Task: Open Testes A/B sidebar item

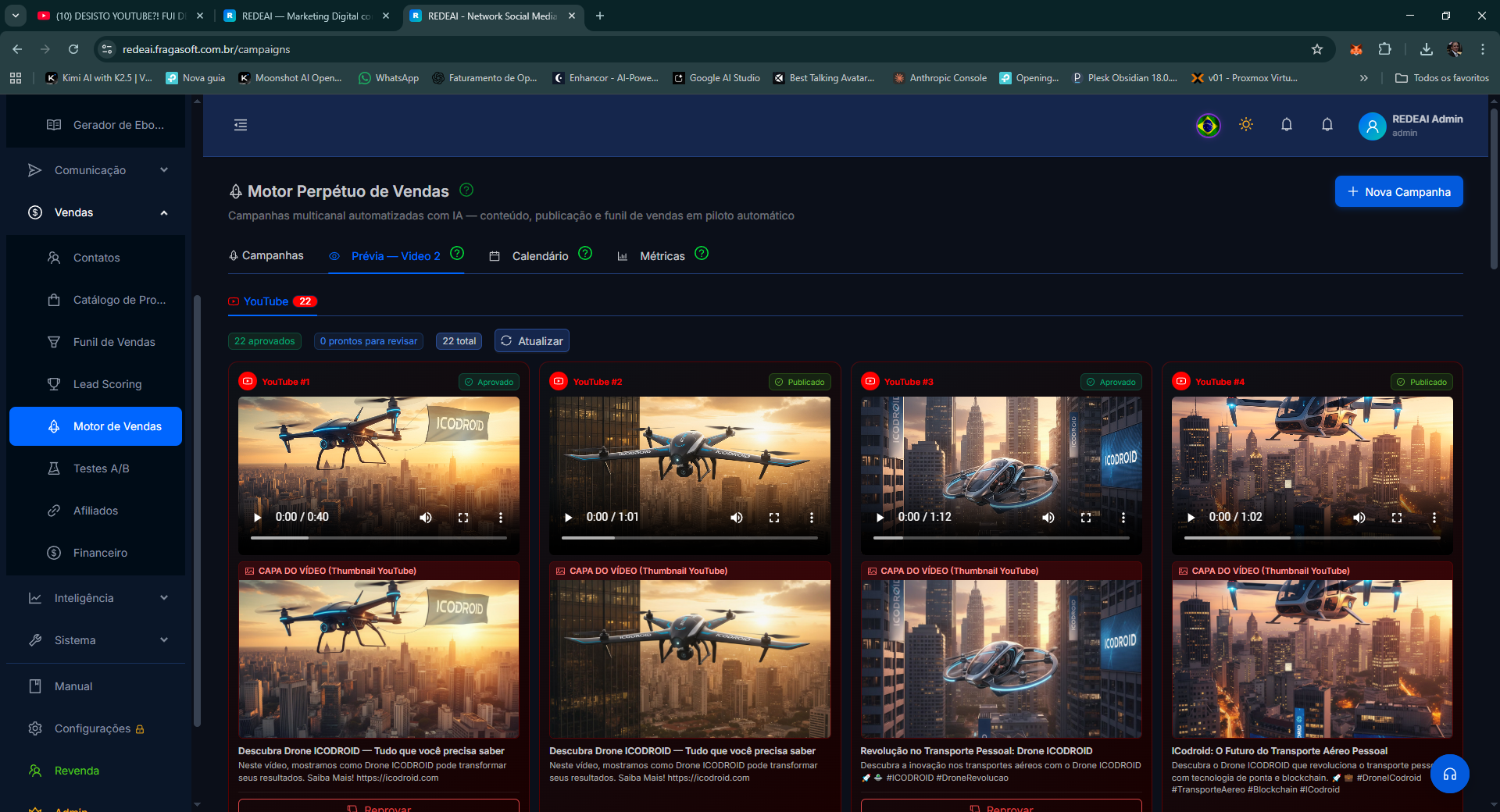Action: (x=96, y=468)
